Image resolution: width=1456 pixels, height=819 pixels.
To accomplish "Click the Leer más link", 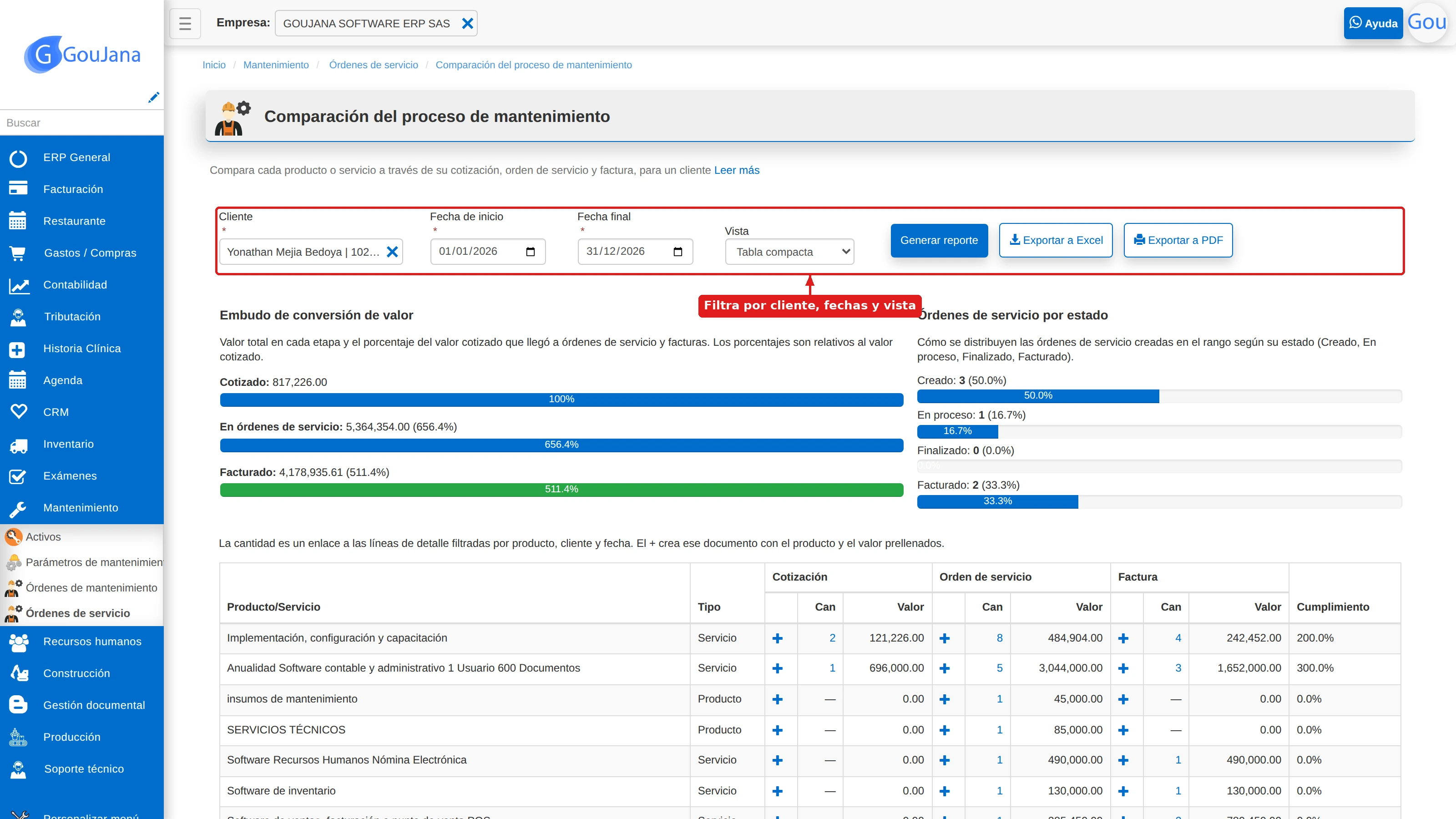I will click(x=737, y=170).
